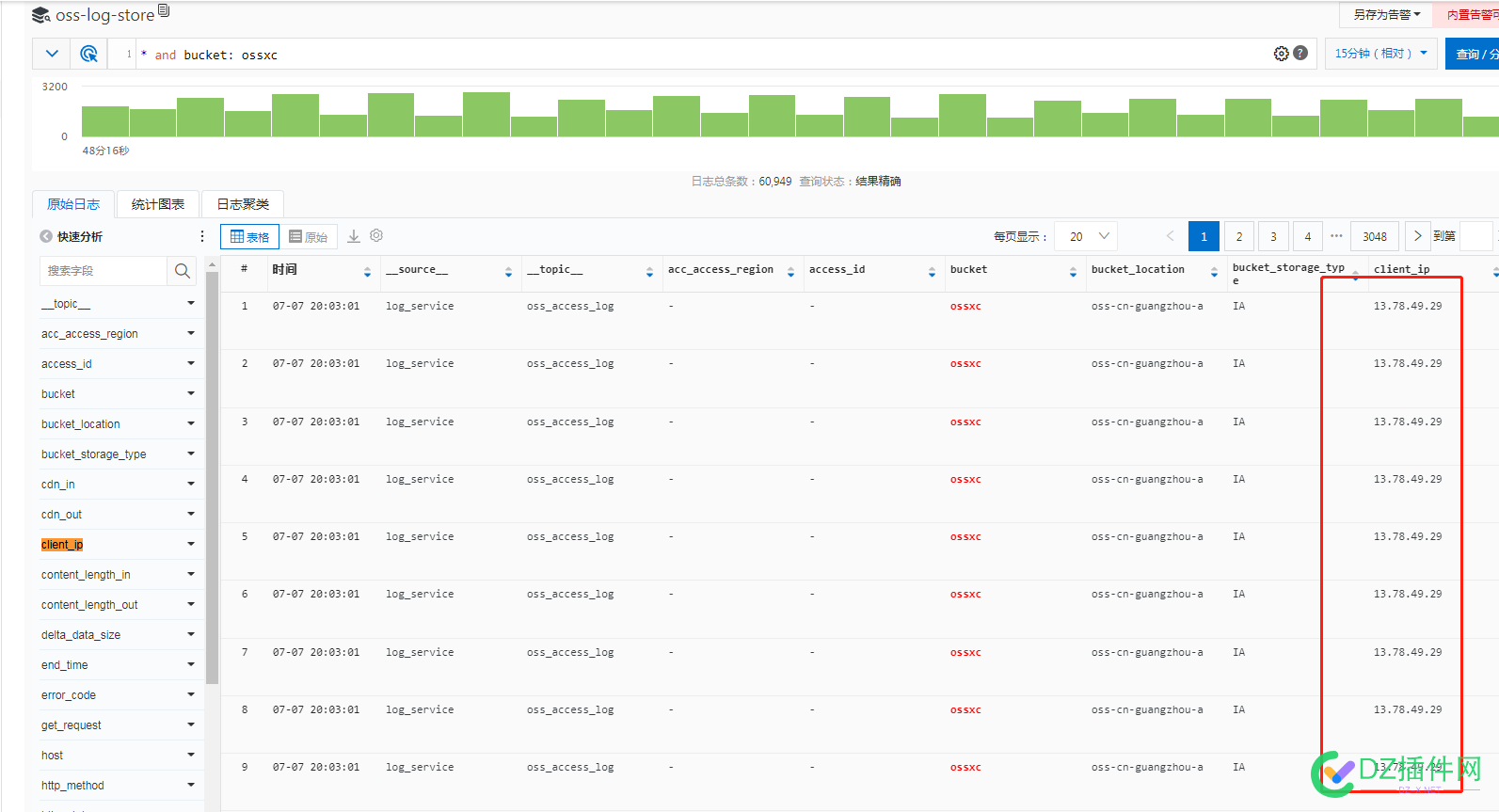The height and width of the screenshot is (812, 1499).
Task: Go to next page arrow
Action: 1417,236
